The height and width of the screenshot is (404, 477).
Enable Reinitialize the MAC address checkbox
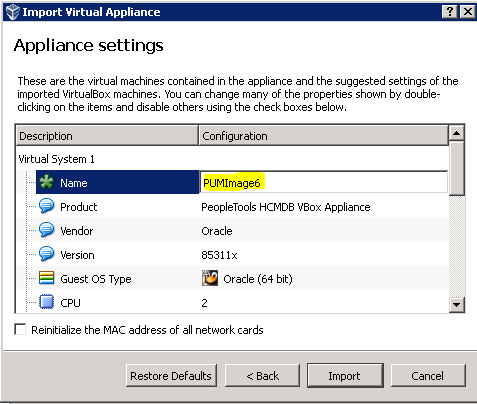(20, 330)
